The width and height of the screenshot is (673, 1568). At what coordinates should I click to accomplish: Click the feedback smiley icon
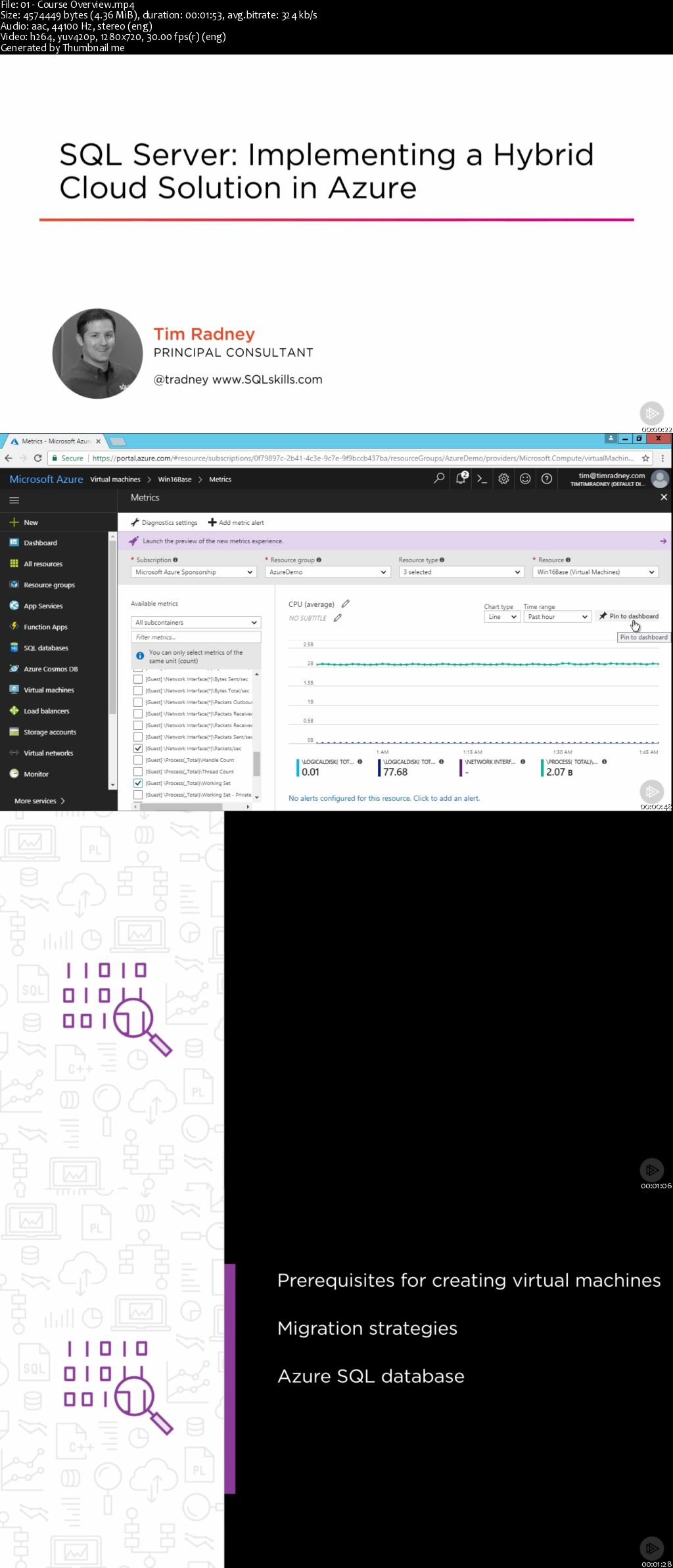(x=525, y=479)
